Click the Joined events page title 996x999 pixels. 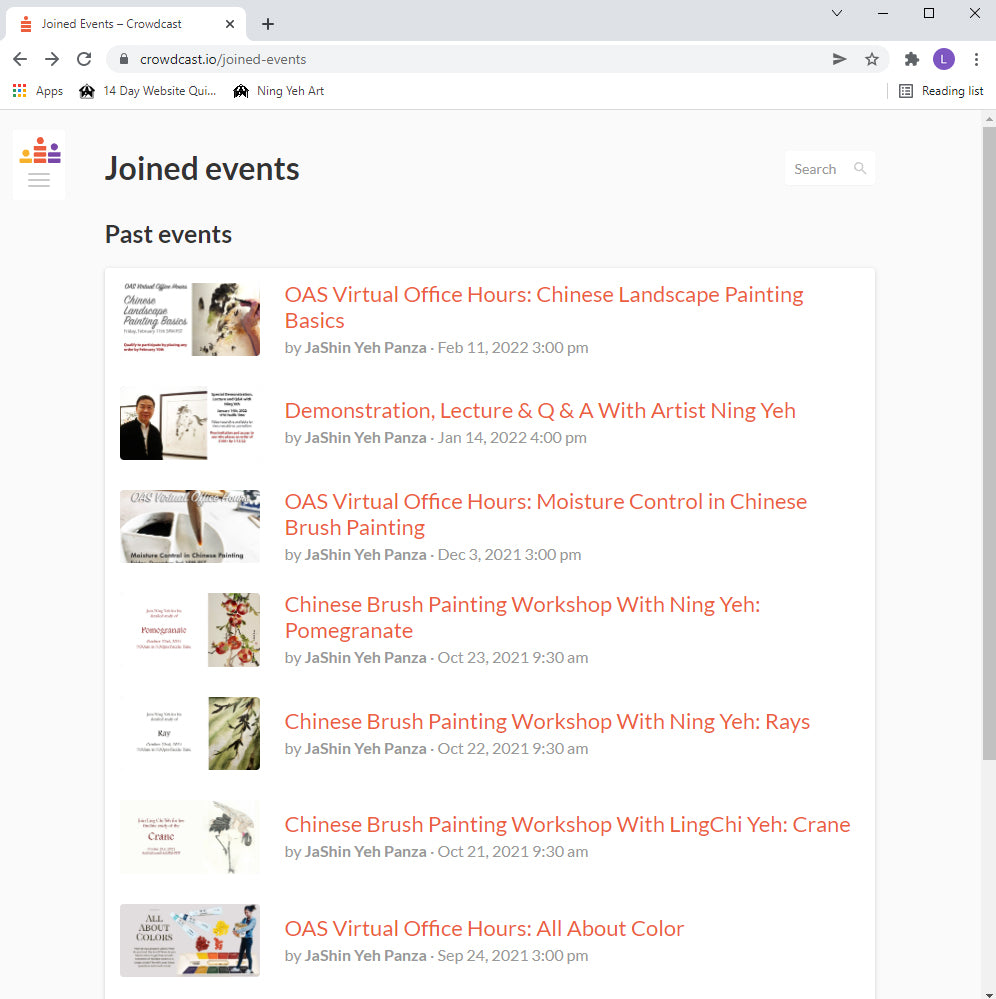(x=202, y=169)
